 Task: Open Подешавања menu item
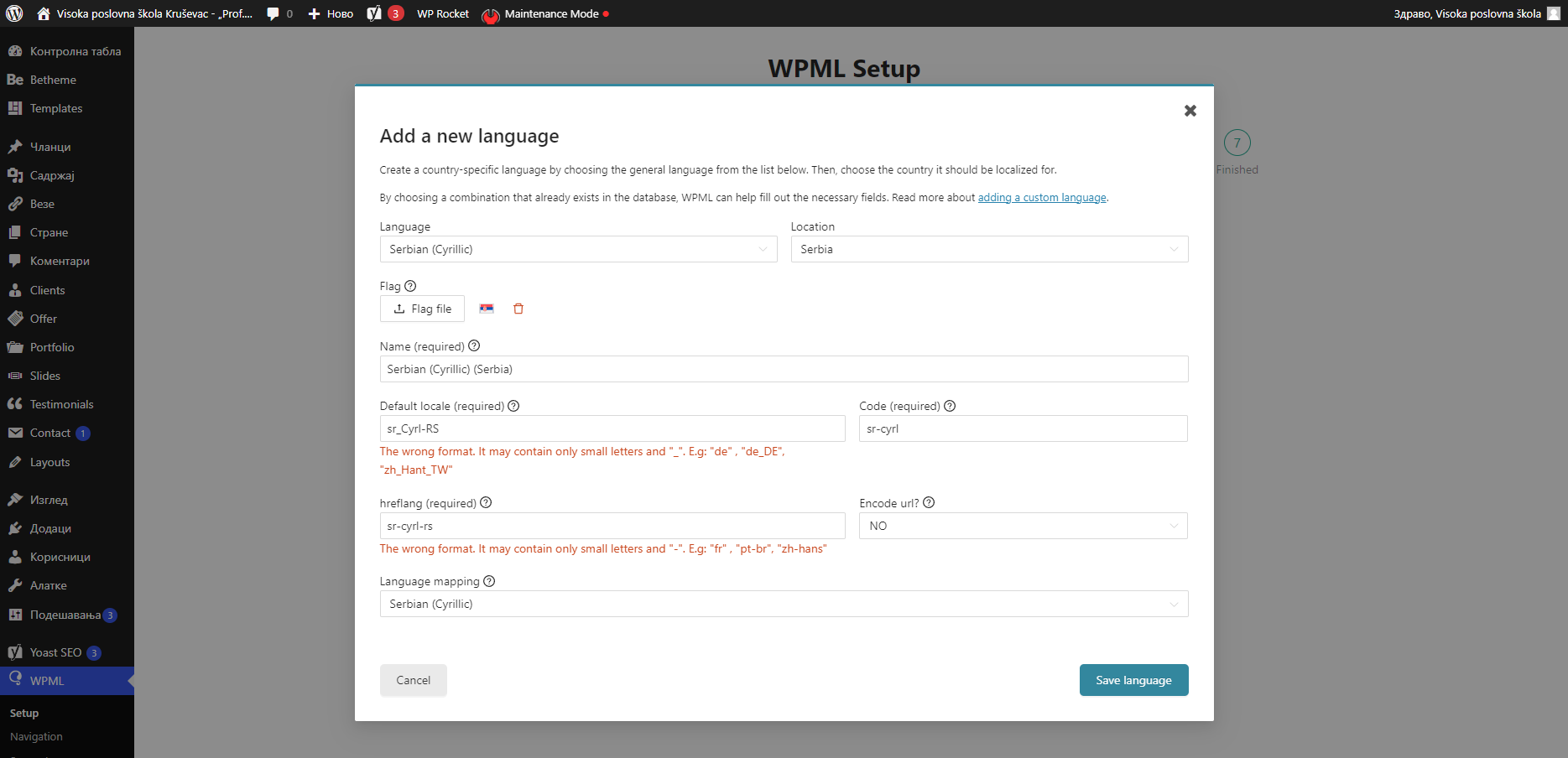(67, 615)
